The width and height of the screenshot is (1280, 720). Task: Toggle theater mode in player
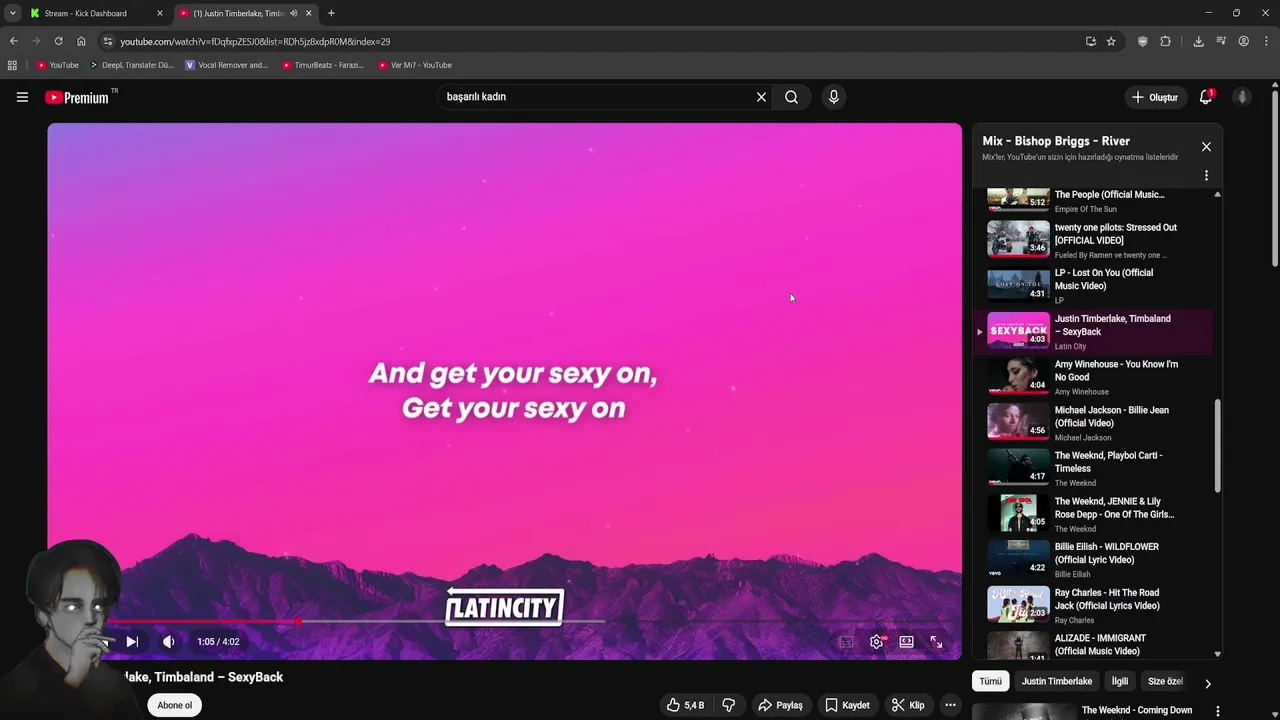click(x=906, y=642)
